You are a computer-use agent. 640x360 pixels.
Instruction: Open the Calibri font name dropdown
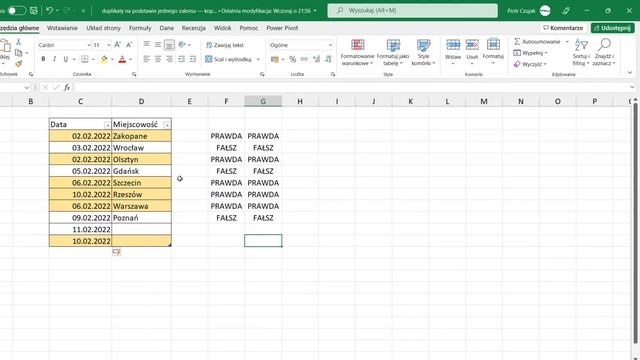(x=89, y=45)
